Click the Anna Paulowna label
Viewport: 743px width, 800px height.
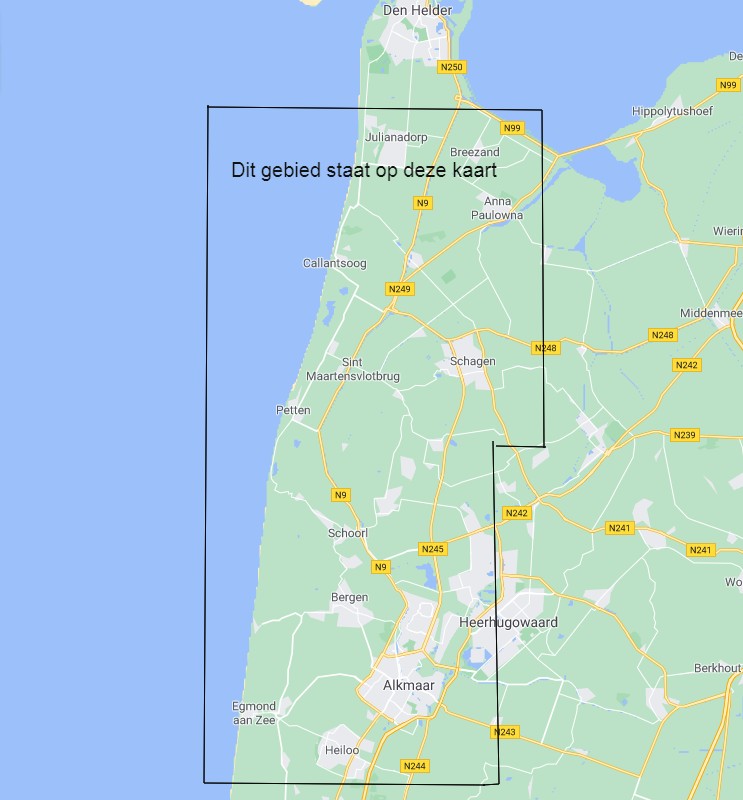(x=497, y=208)
